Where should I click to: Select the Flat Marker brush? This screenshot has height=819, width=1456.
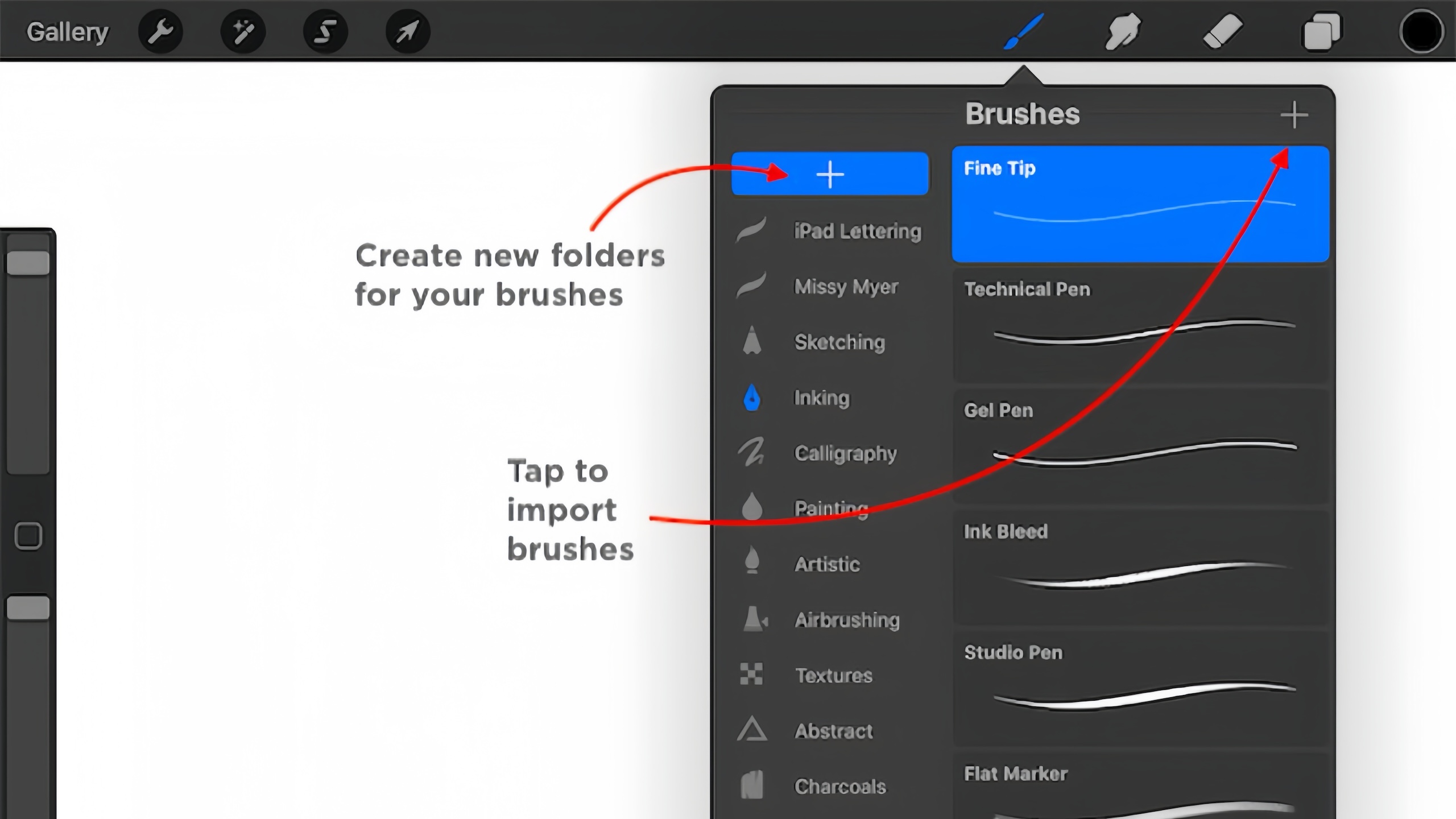coord(1140,786)
